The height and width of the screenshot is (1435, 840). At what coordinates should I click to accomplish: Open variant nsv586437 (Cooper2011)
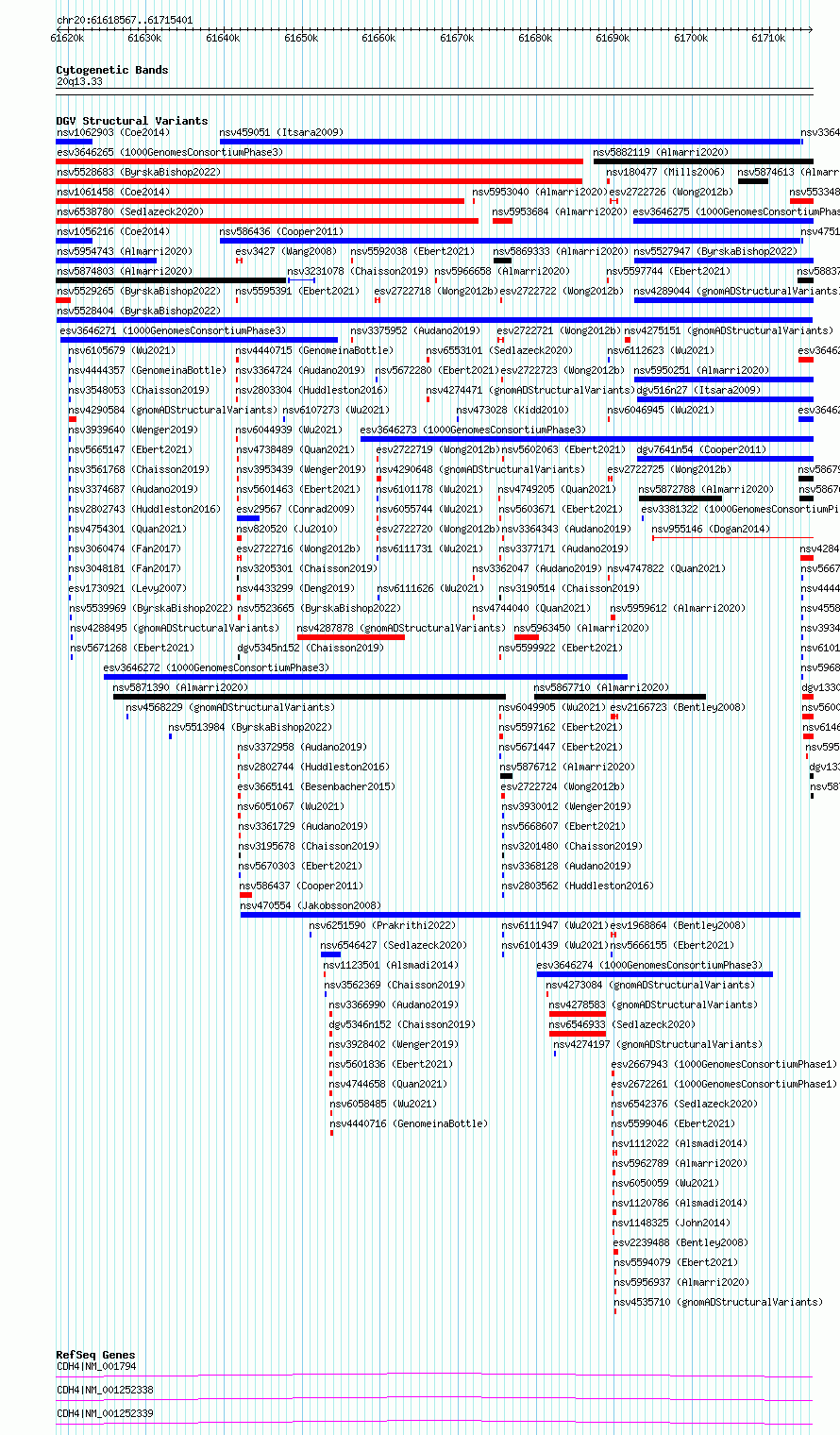301,886
